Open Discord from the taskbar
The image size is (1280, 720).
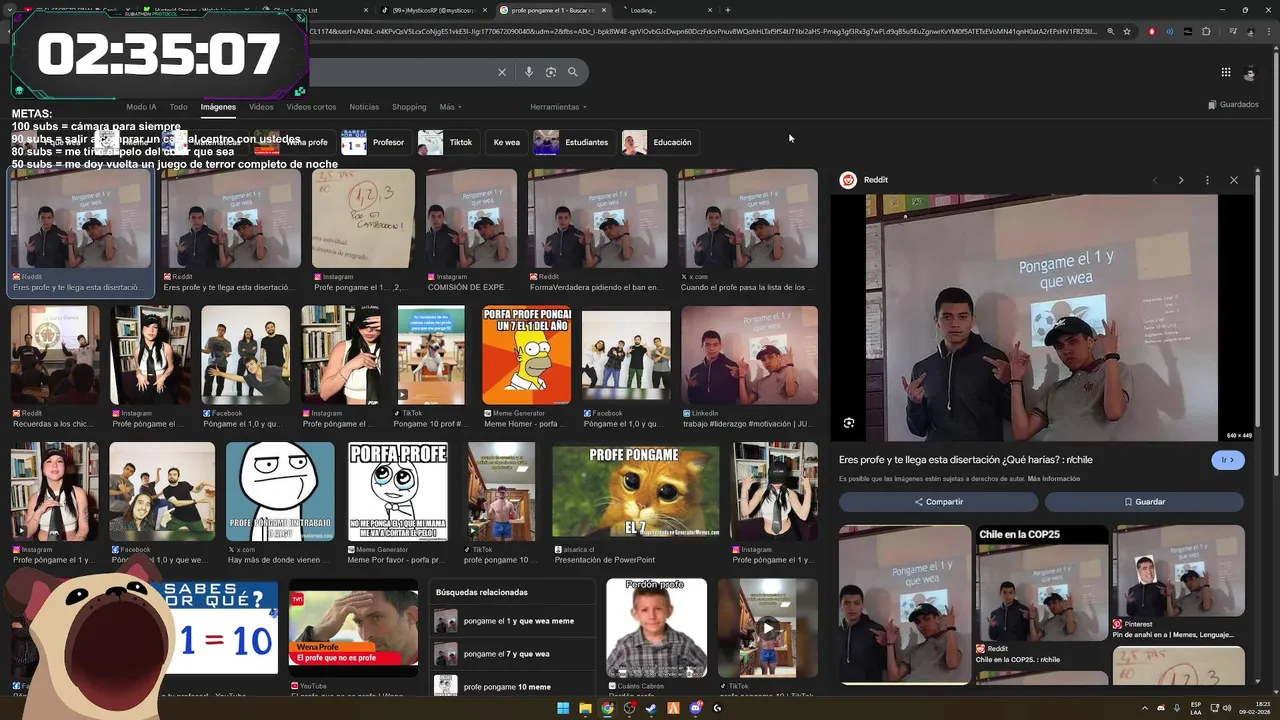coord(695,708)
